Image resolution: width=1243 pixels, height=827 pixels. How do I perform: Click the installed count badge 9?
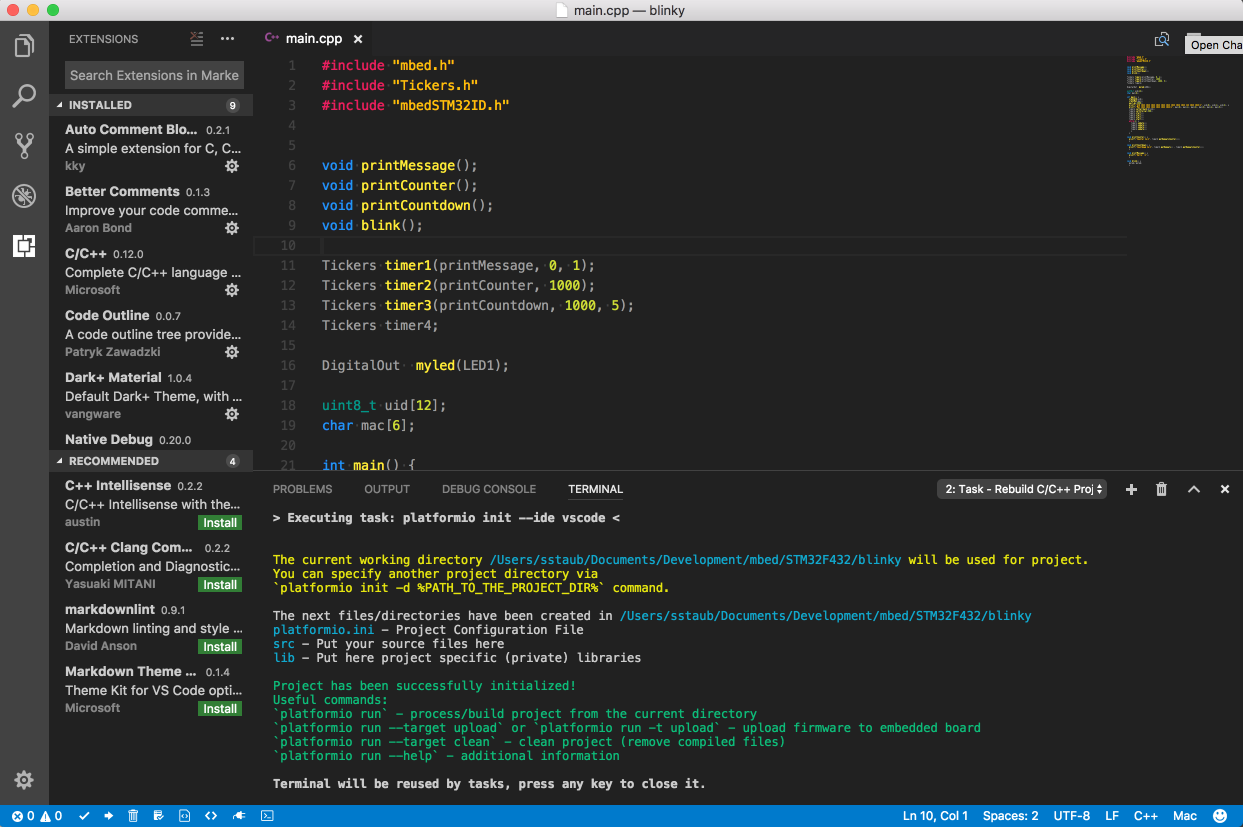233,105
